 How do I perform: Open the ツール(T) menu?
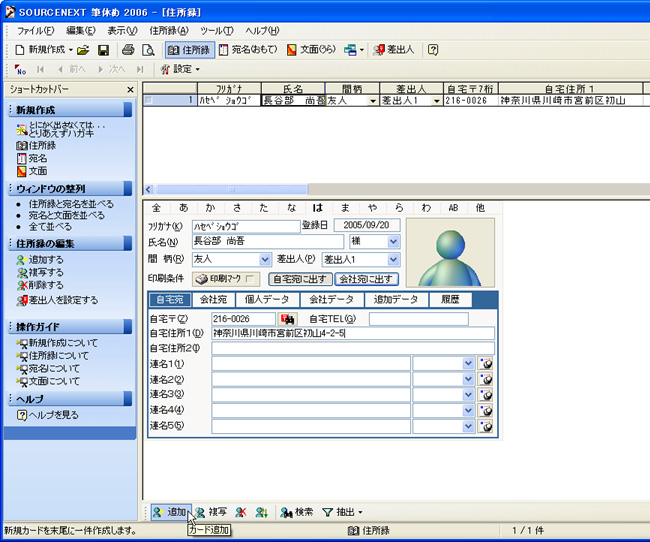pyautogui.click(x=217, y=31)
